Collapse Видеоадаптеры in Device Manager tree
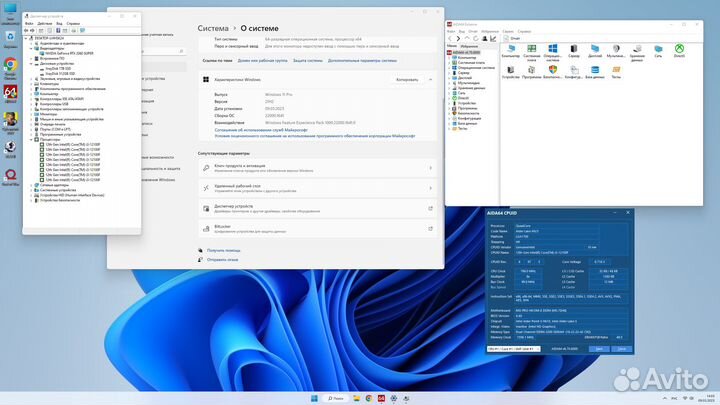This screenshot has width=720, height=405. 31,48
